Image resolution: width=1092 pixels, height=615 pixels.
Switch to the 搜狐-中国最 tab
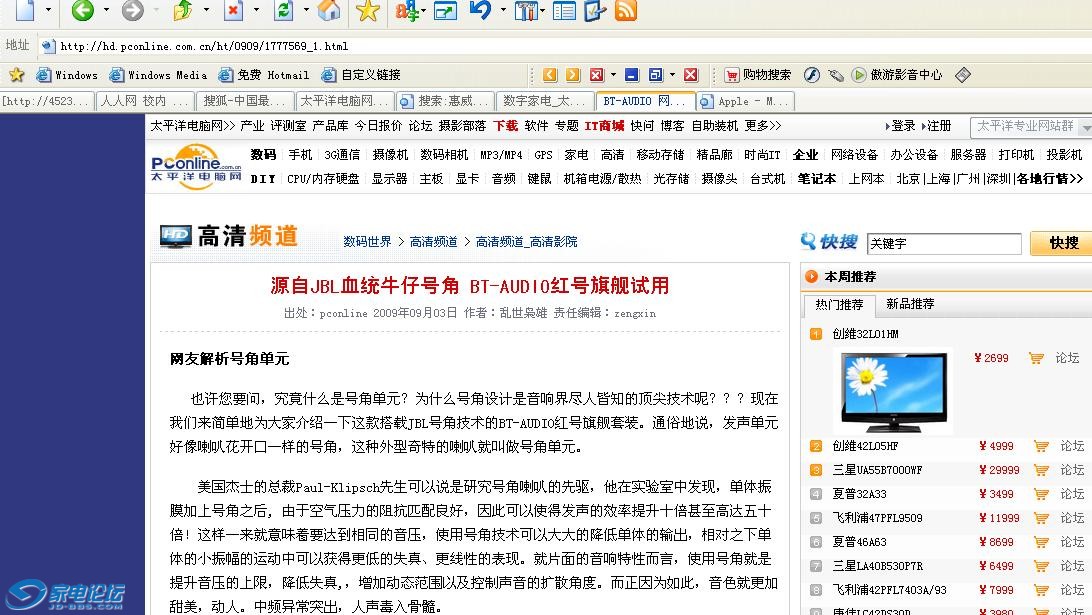pyautogui.click(x=245, y=101)
